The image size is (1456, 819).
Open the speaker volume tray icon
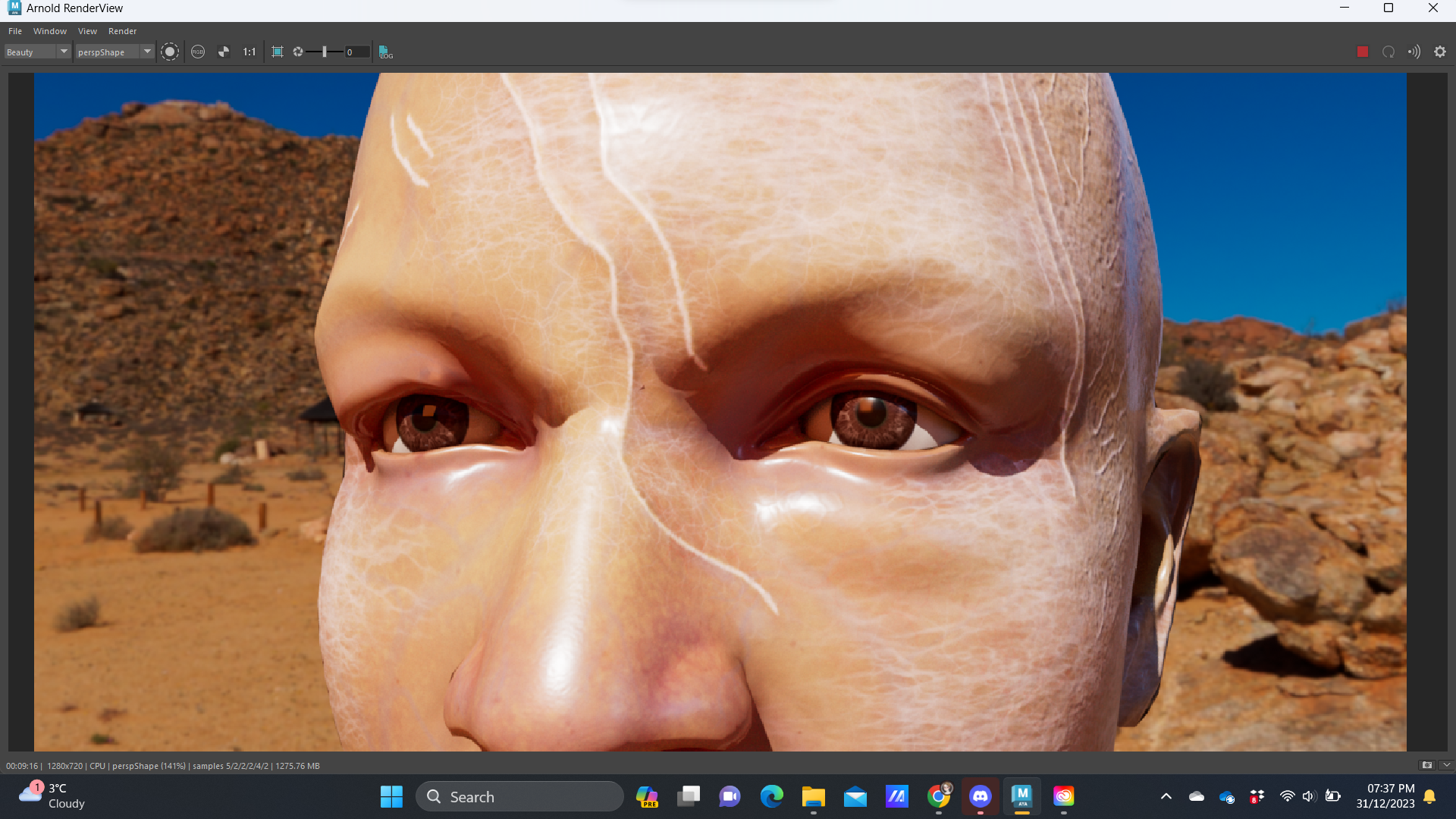coord(1309,796)
